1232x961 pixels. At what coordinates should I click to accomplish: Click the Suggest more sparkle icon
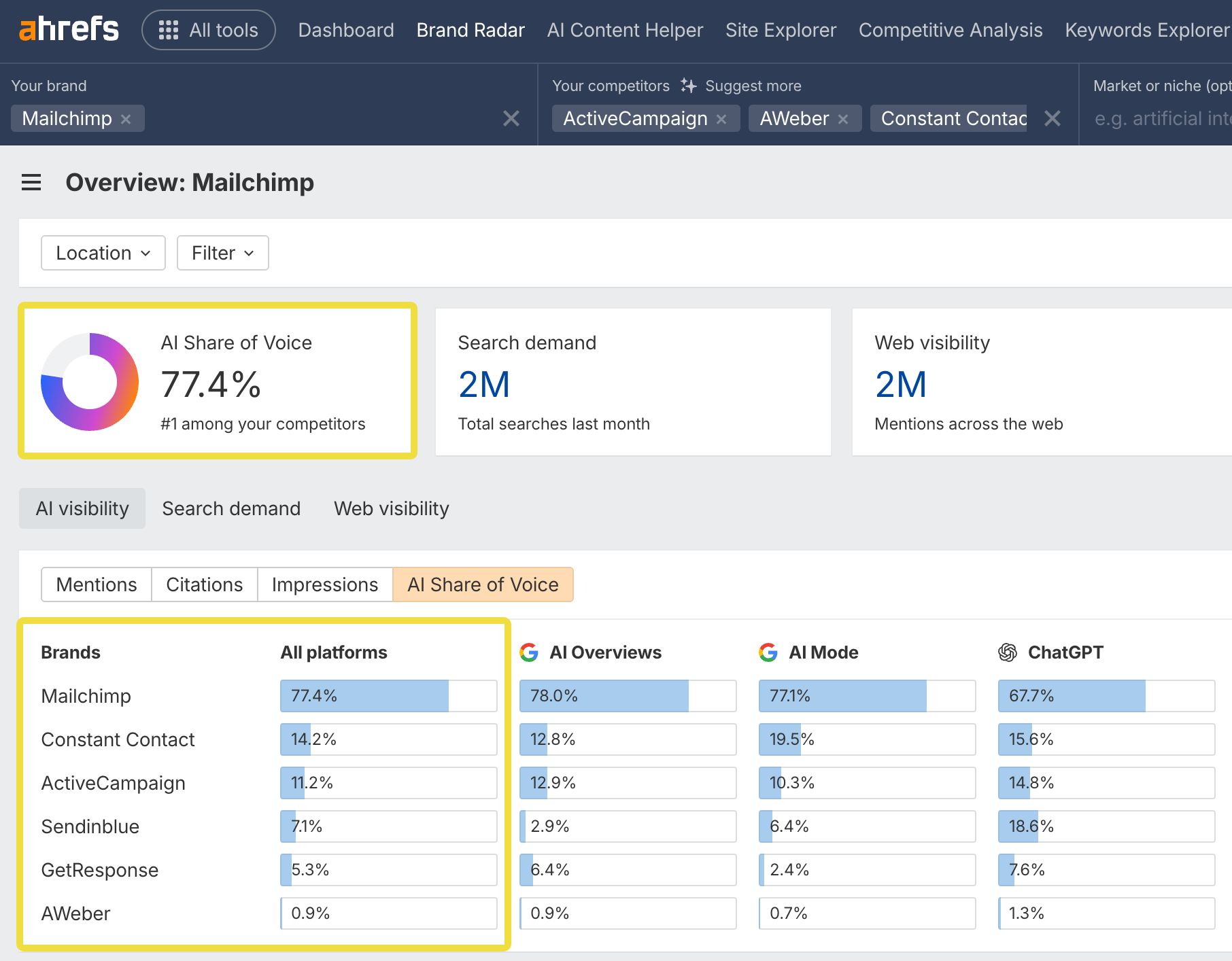click(x=688, y=86)
